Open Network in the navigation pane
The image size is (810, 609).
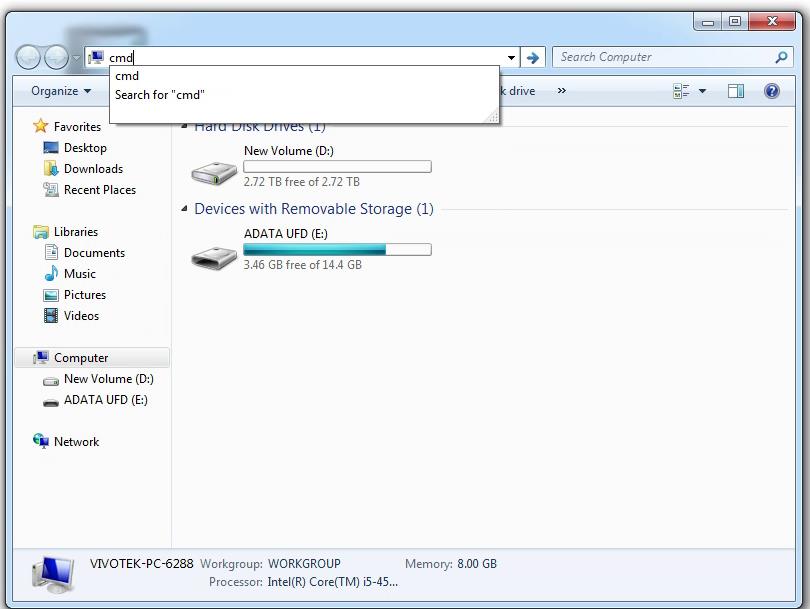click(x=76, y=442)
